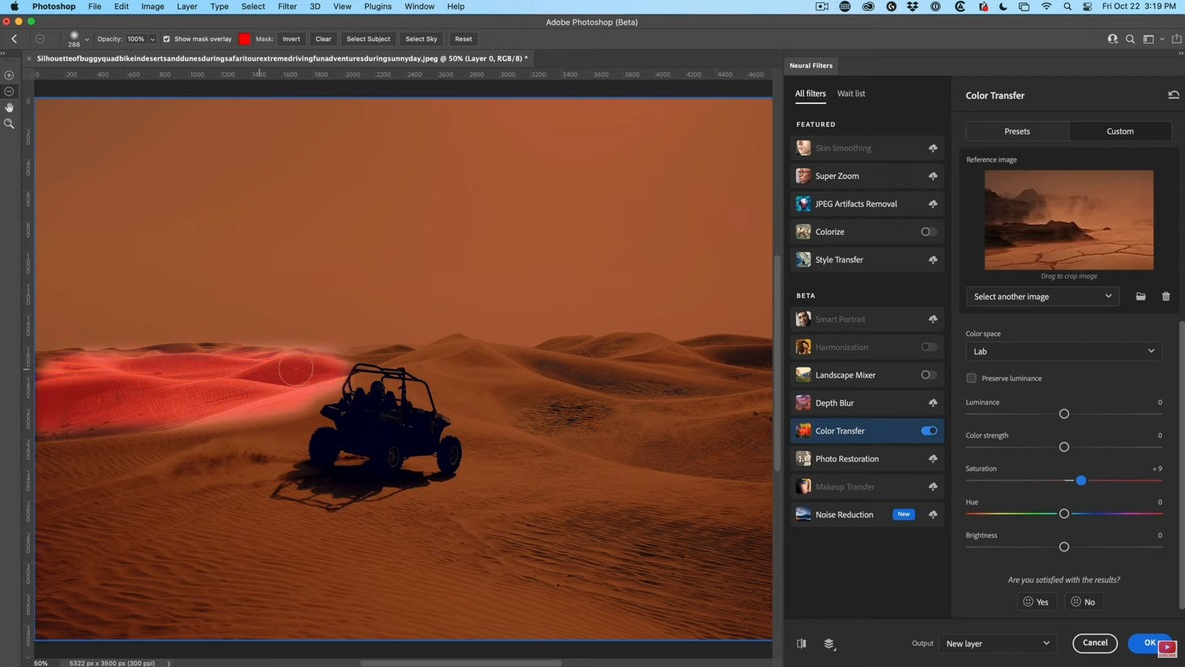Screen dimensions: 1185x667
Task: Click the Select Subject button
Action: tap(367, 39)
